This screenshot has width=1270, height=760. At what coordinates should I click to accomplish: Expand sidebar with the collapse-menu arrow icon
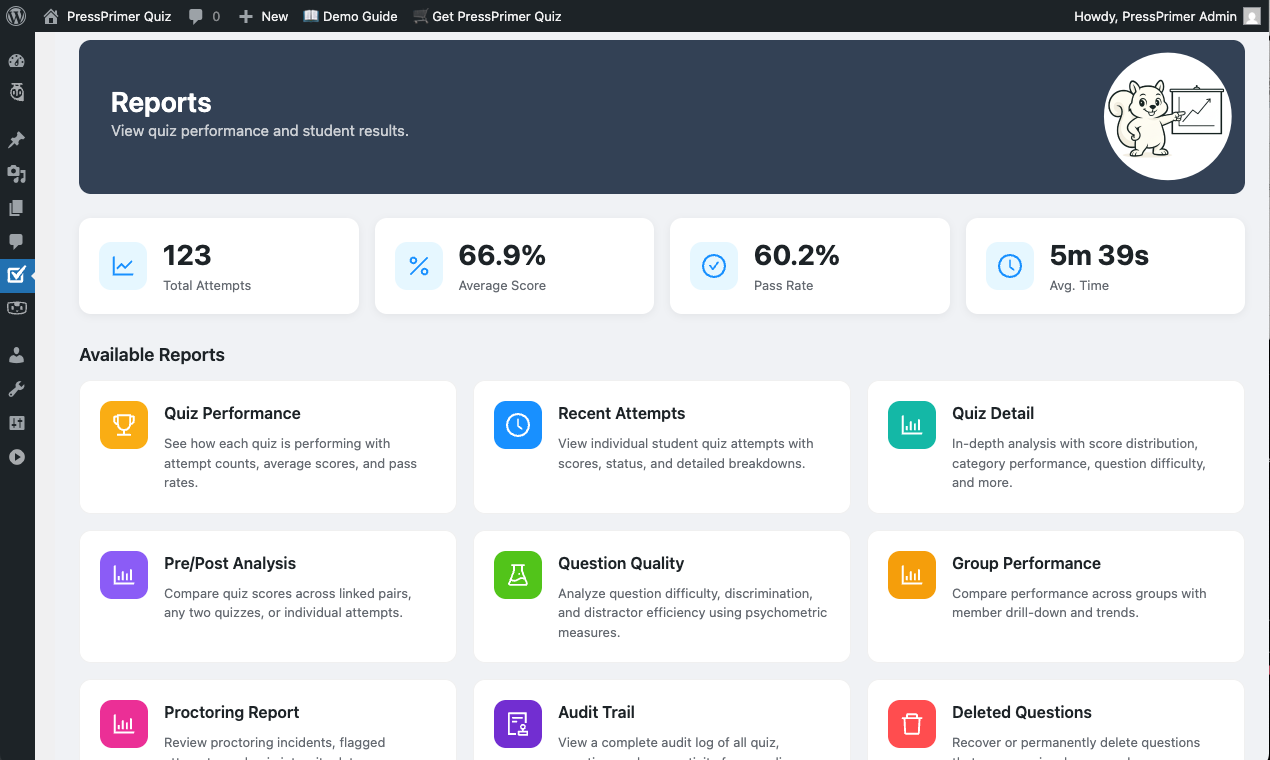[x=16, y=457]
